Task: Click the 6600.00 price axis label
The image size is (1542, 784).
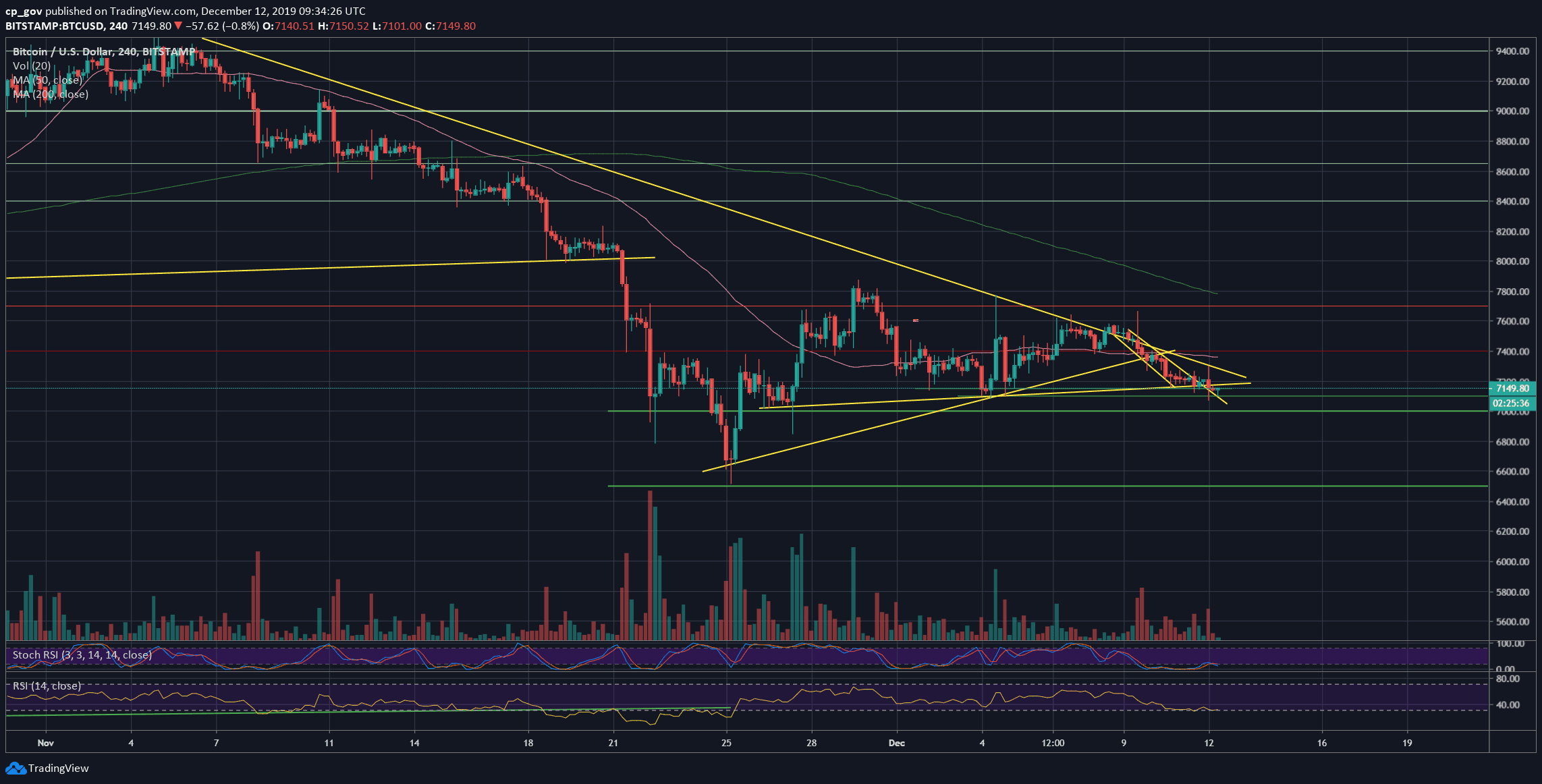Action: [1512, 472]
